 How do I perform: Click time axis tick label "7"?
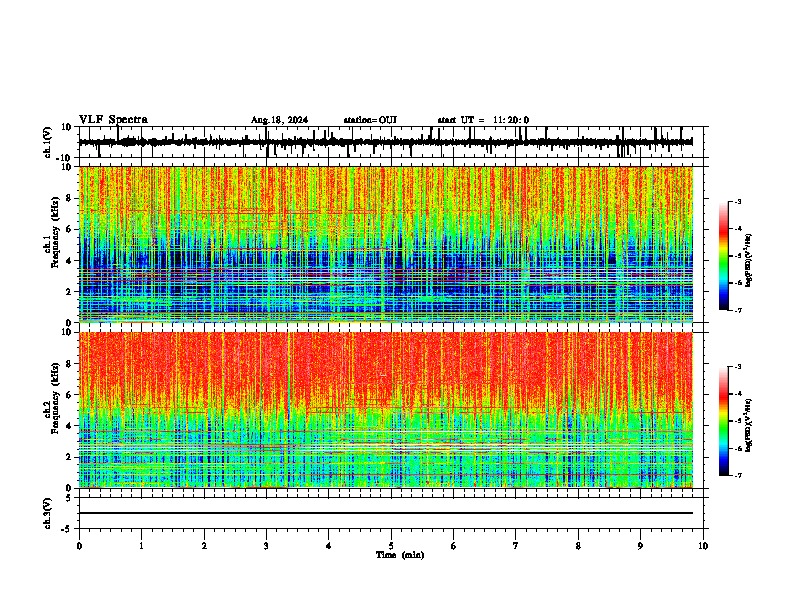click(x=516, y=546)
